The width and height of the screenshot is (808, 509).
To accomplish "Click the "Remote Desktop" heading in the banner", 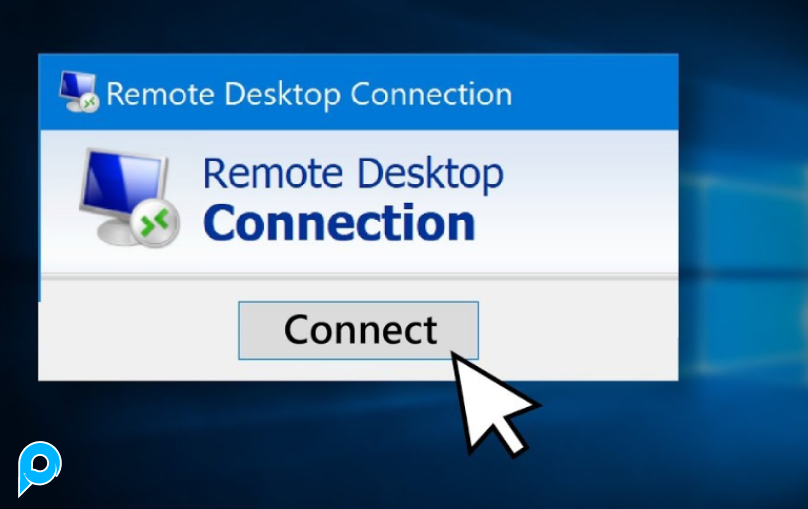I will tap(354, 174).
